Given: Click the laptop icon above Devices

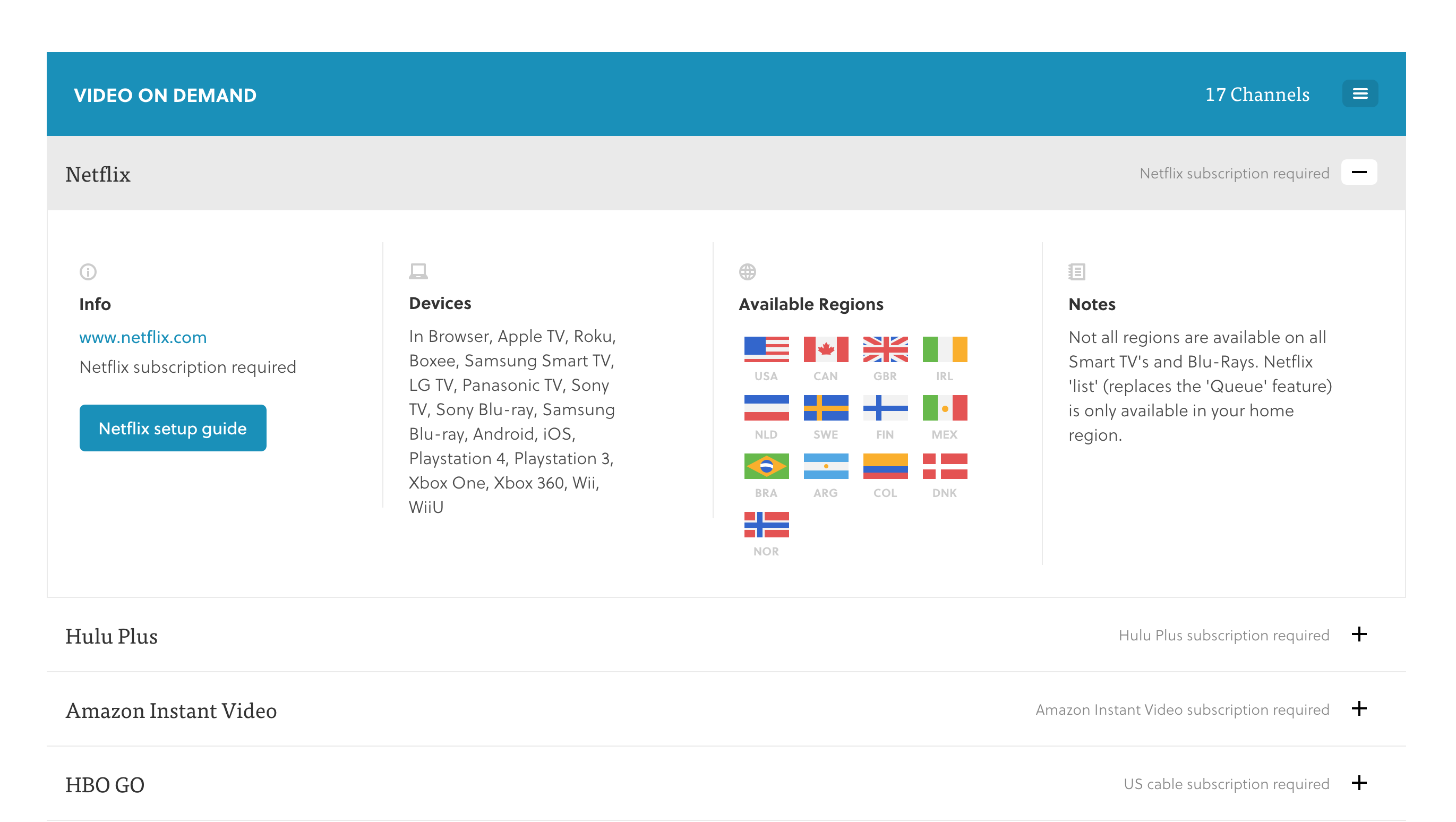Looking at the screenshot, I should pyautogui.click(x=418, y=271).
